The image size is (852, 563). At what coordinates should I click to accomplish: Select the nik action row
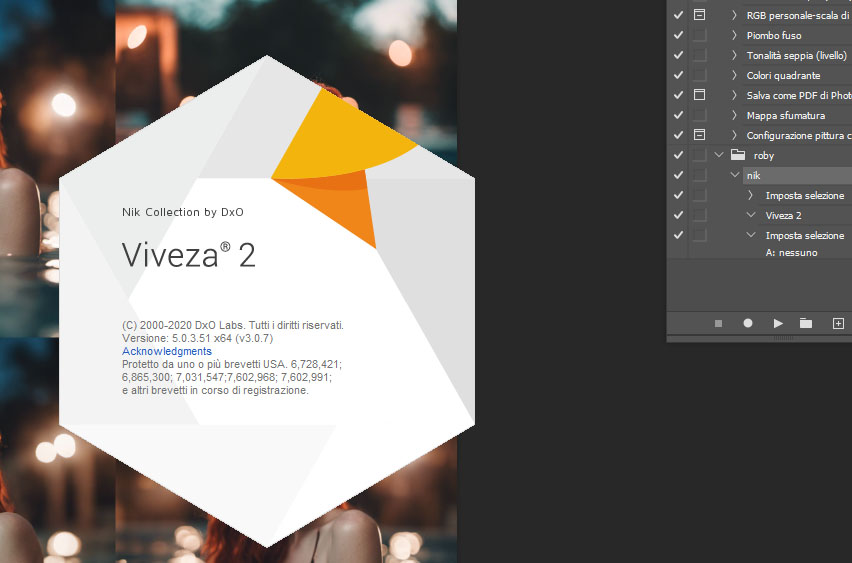(797, 175)
